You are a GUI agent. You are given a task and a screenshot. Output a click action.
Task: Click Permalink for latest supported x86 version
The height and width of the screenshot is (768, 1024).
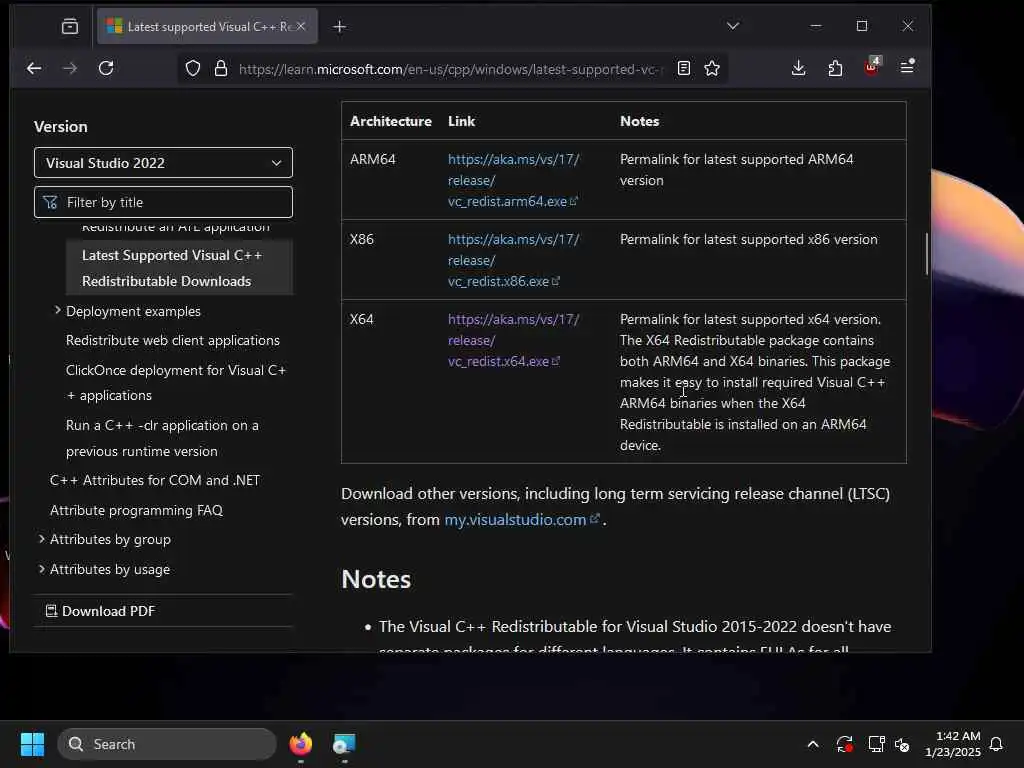748,239
